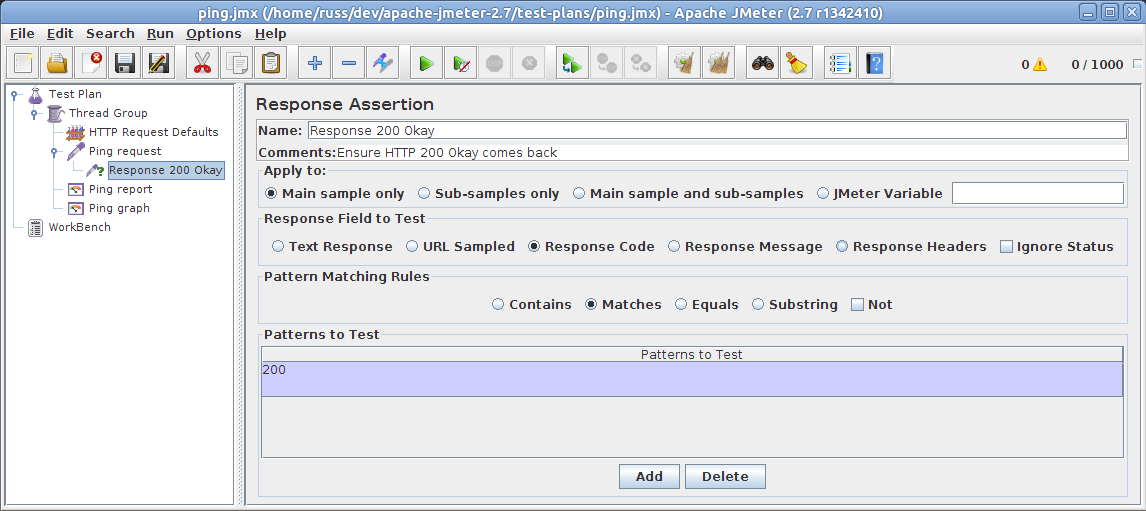Reset search with the yellow broom icon
Screen dimensions: 1146x511
tap(797, 64)
